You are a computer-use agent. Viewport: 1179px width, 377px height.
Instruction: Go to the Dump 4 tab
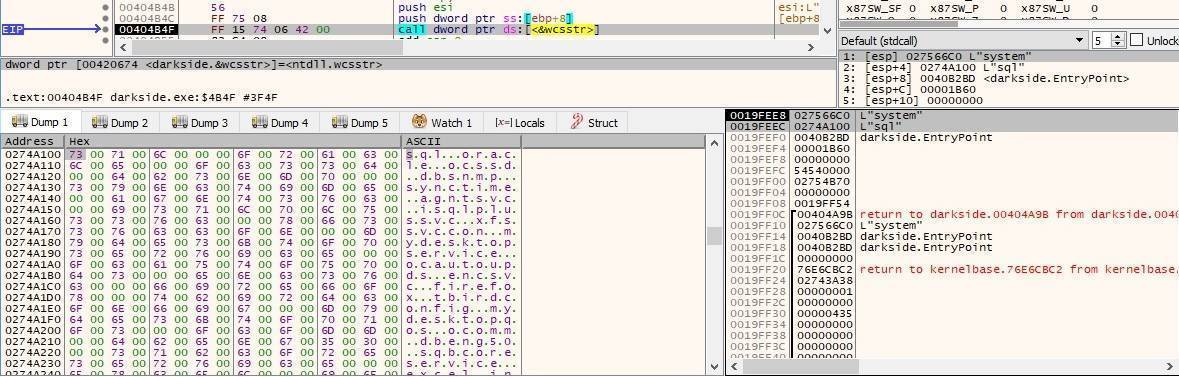click(x=280, y=123)
